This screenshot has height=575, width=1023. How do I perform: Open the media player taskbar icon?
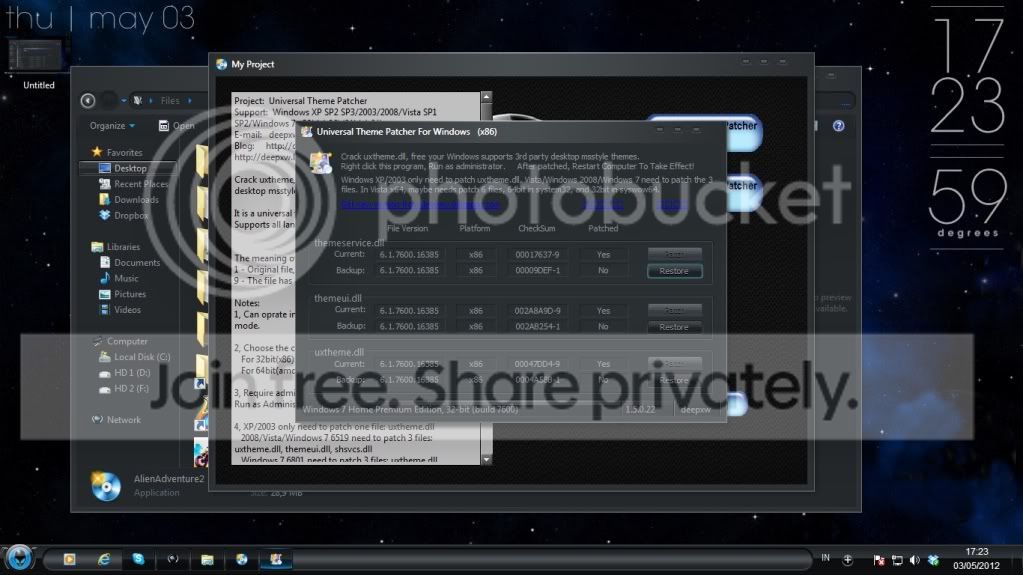pos(69,559)
